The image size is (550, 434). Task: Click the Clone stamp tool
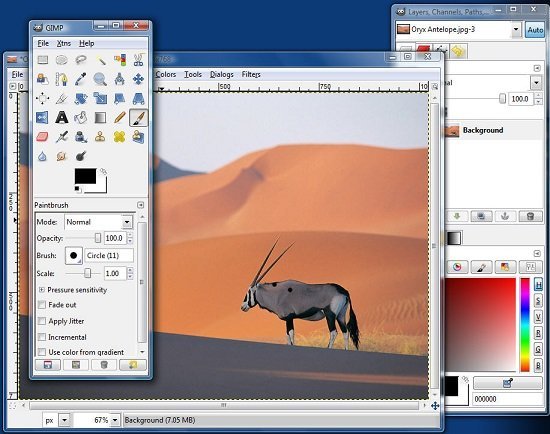click(x=100, y=136)
